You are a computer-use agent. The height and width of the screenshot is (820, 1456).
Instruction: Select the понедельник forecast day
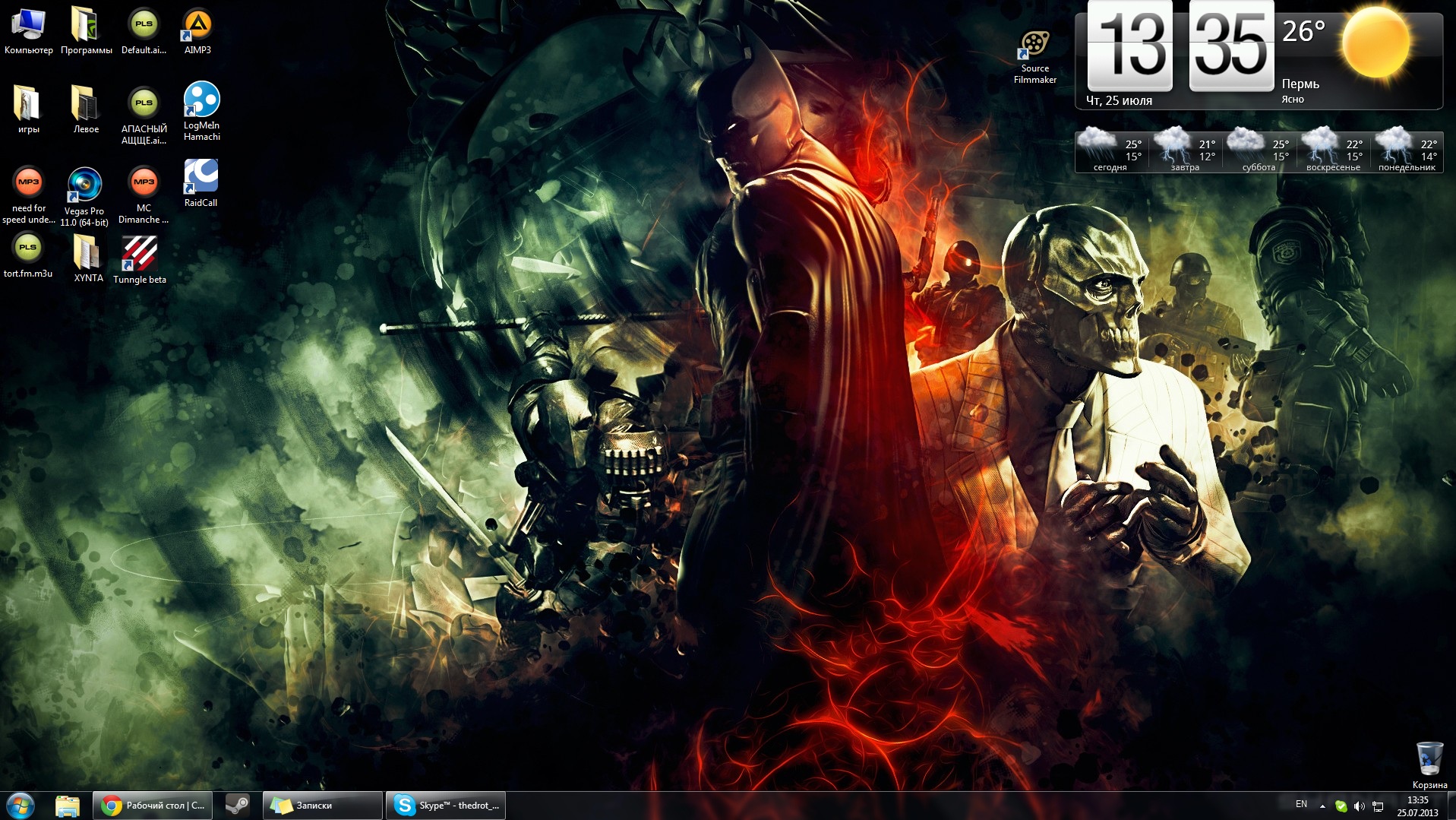point(1407,150)
